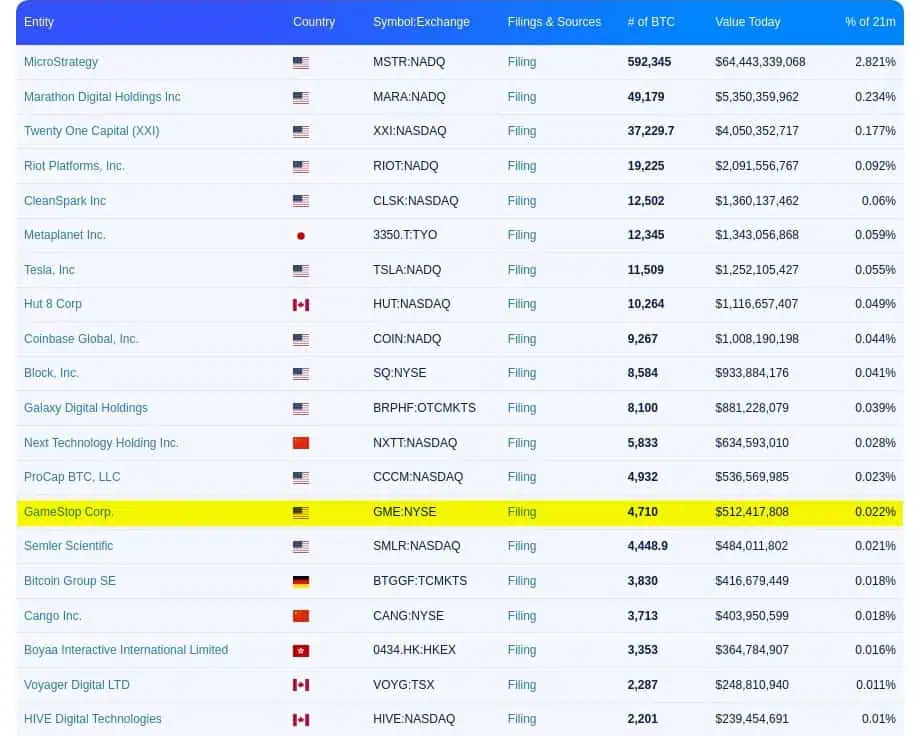The image size is (918, 736).
Task: Open Cango Inc. entity link
Action: [53, 616]
